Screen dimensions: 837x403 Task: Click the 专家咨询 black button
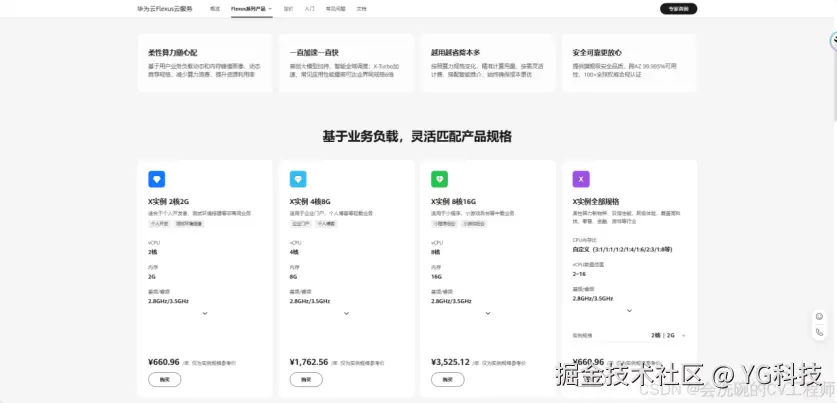[x=678, y=9]
